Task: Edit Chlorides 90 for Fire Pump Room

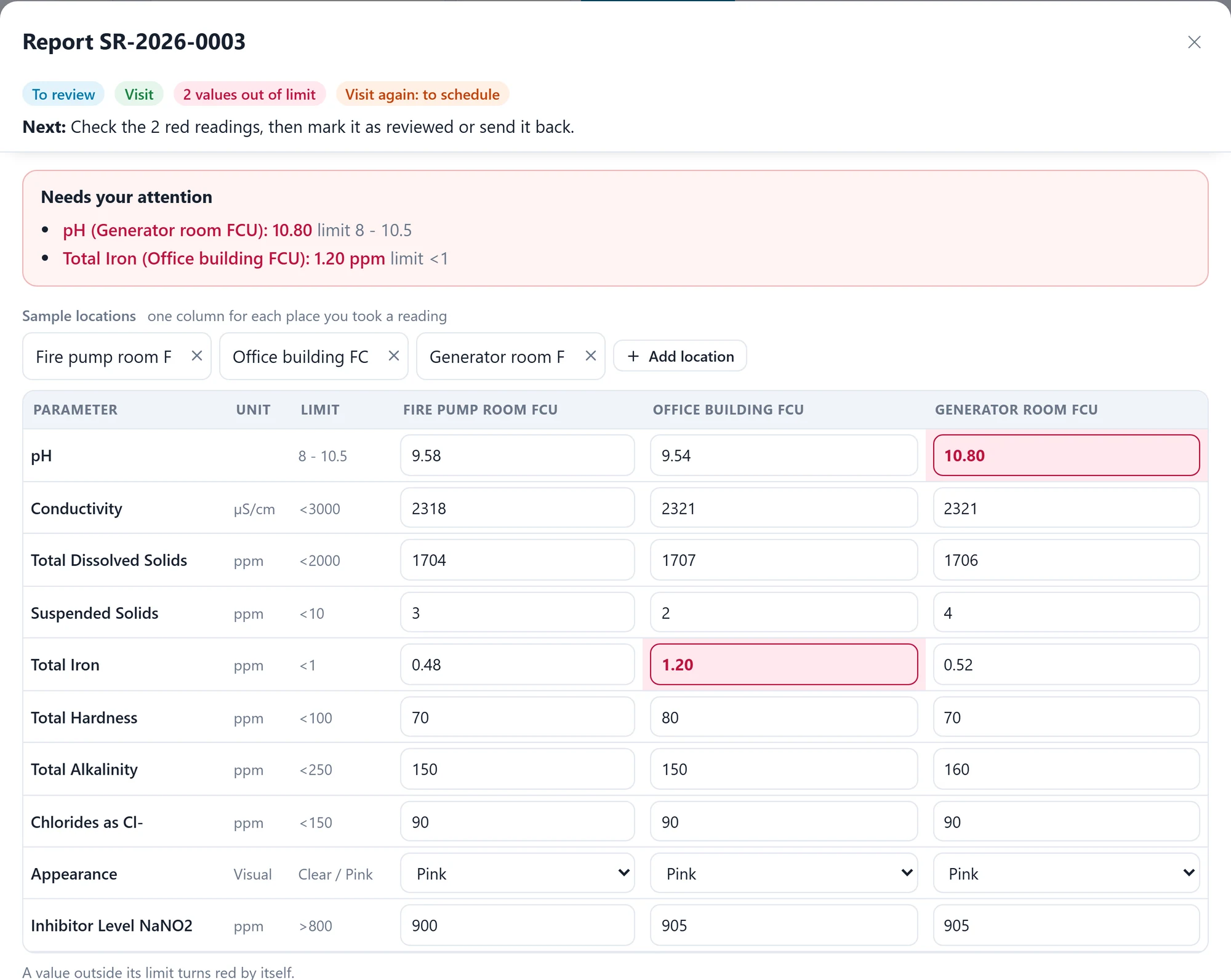Action: click(517, 822)
